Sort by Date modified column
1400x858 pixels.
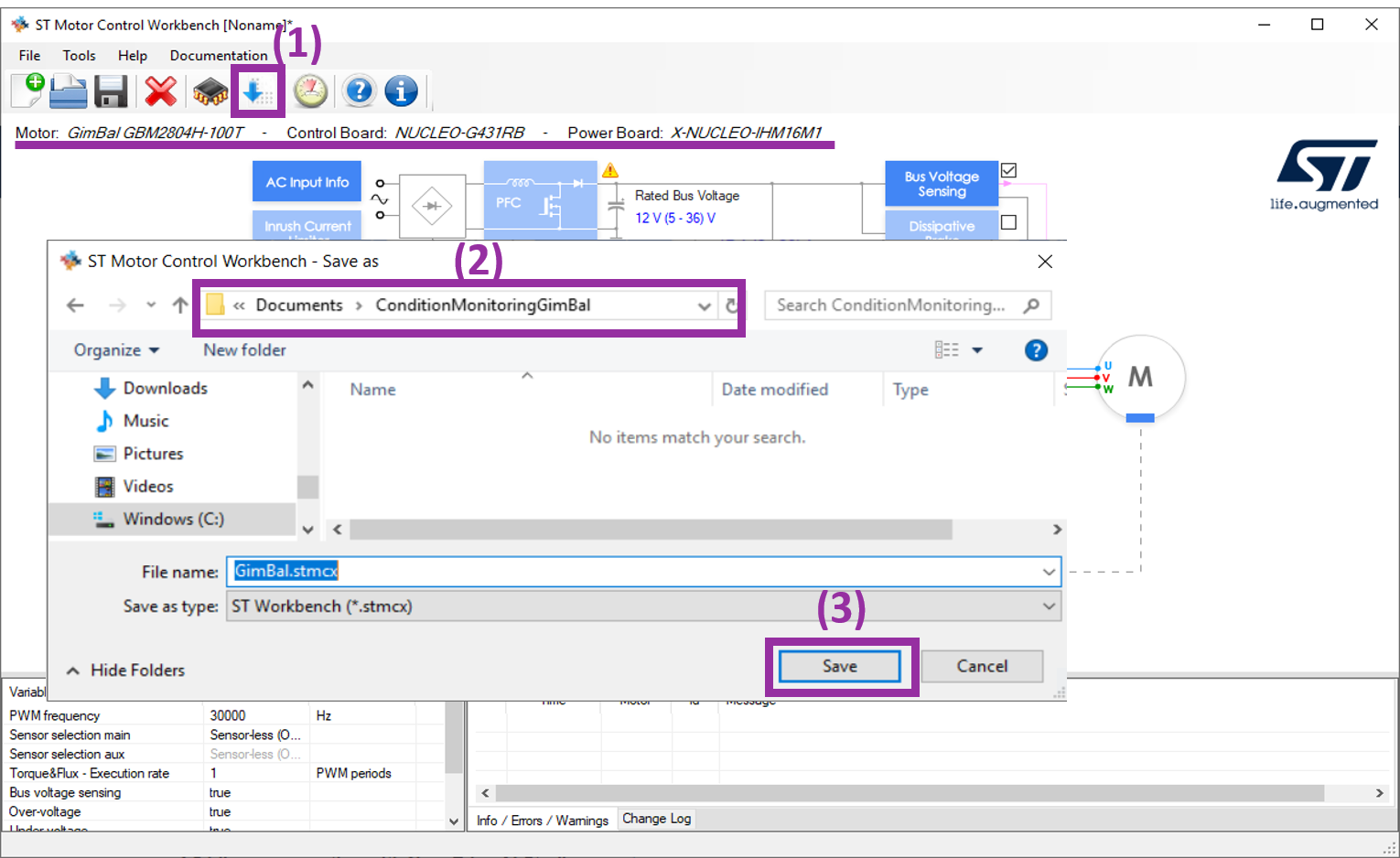coord(774,390)
